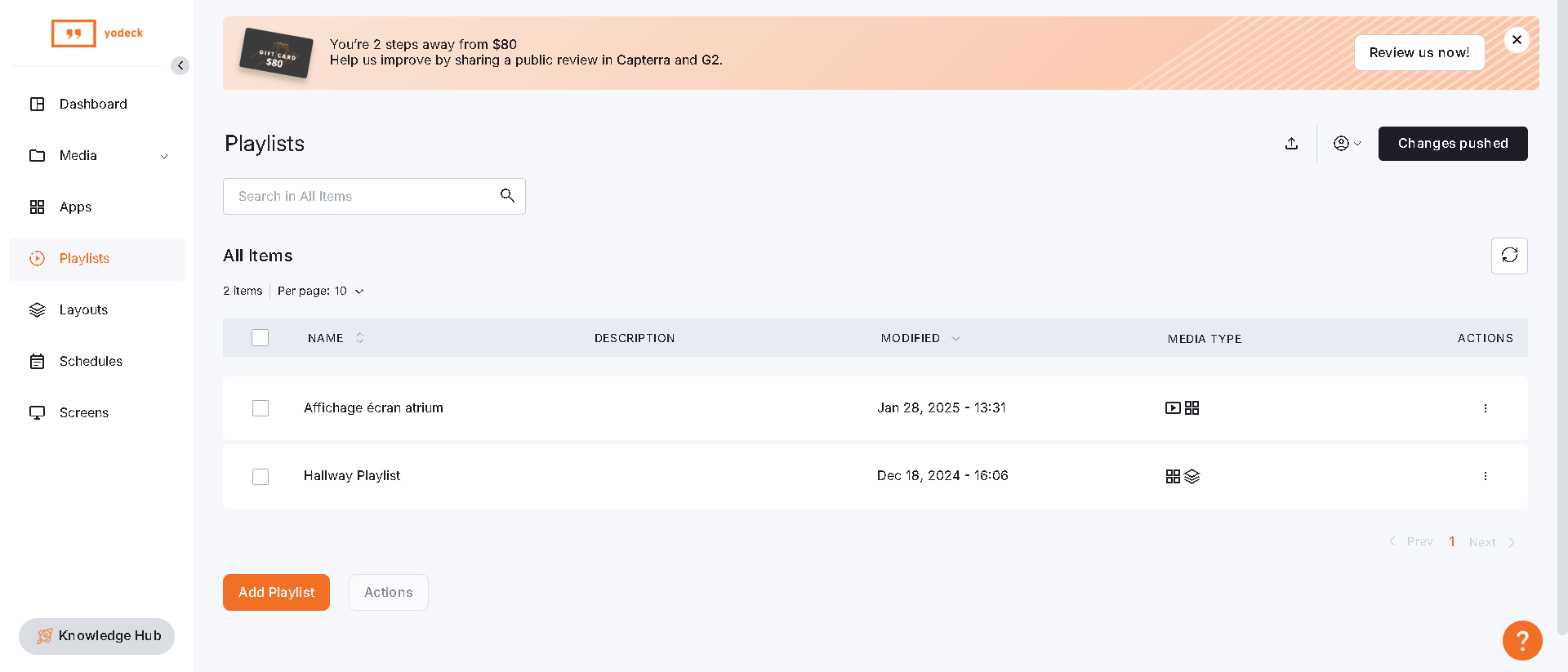Collapse the sidebar with the arrow icon
The height and width of the screenshot is (672, 1568).
[x=180, y=65]
